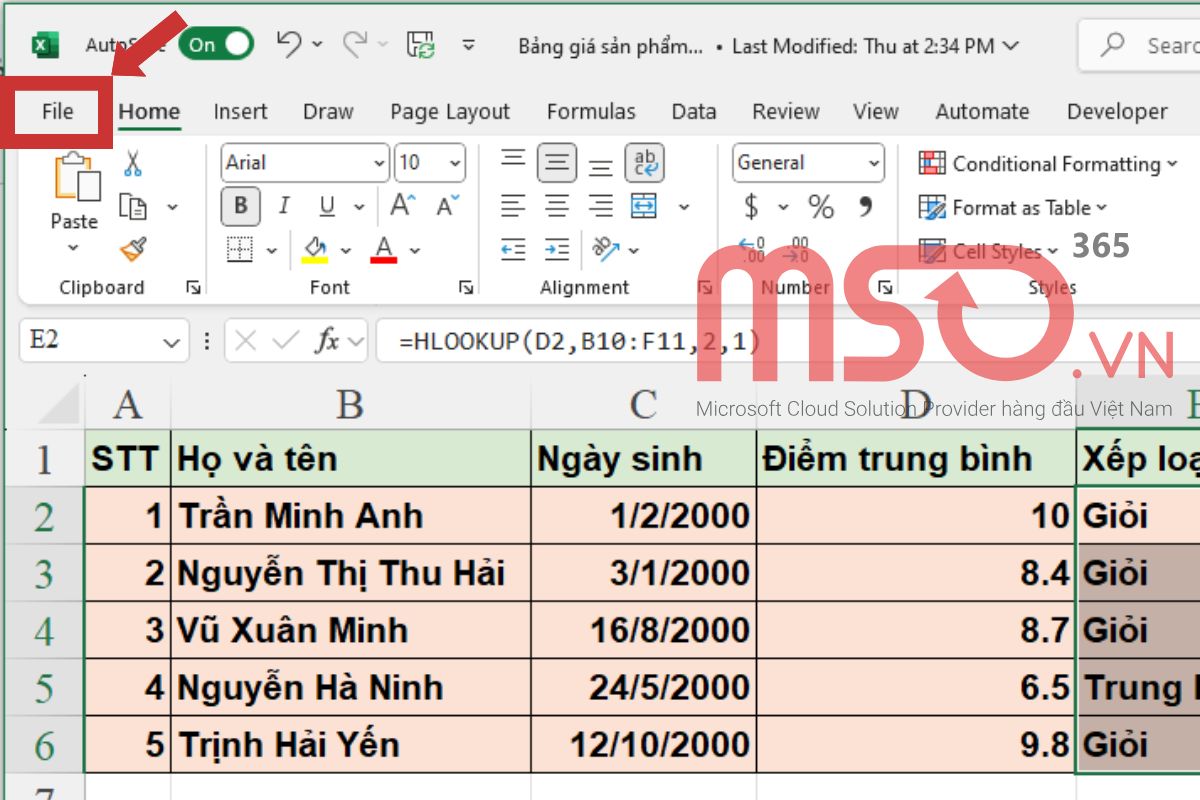Select cell 'Trần Minh Anh'
Screen dimensions: 1200x800
tap(350, 517)
